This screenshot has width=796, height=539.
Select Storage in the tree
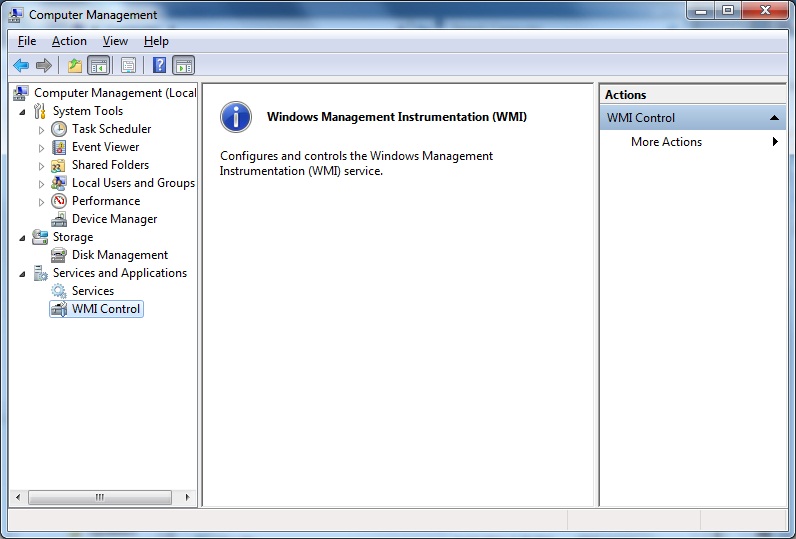[73, 237]
